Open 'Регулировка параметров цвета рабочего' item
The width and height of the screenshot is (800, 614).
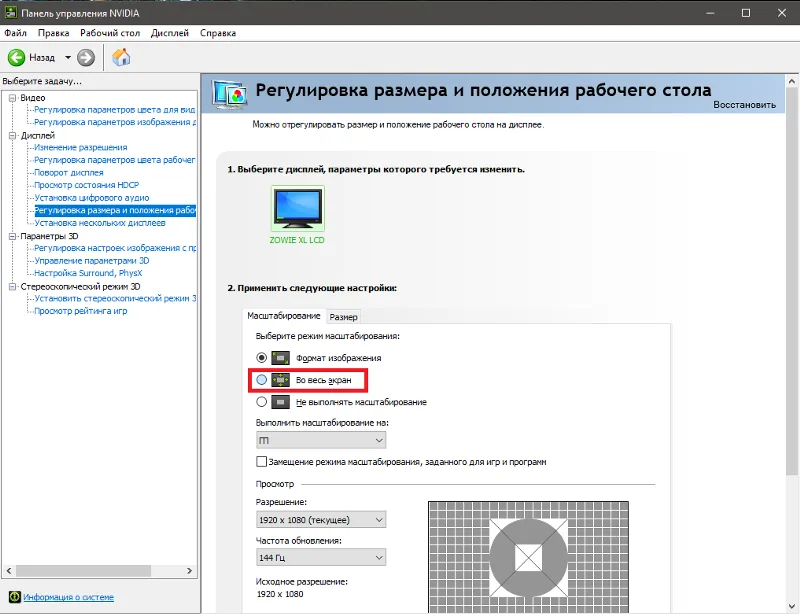[x=115, y=160]
